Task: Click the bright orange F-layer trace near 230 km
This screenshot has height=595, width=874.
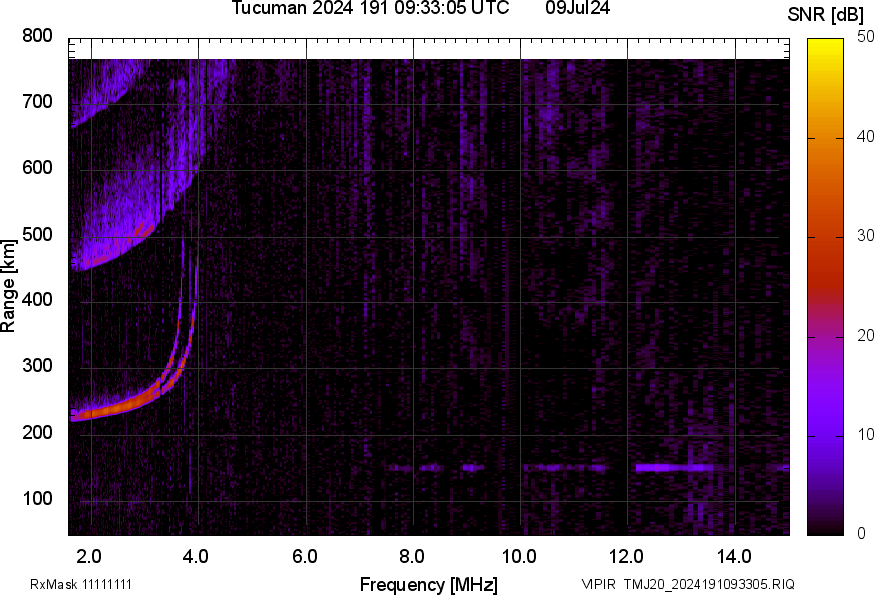Action: (x=114, y=410)
